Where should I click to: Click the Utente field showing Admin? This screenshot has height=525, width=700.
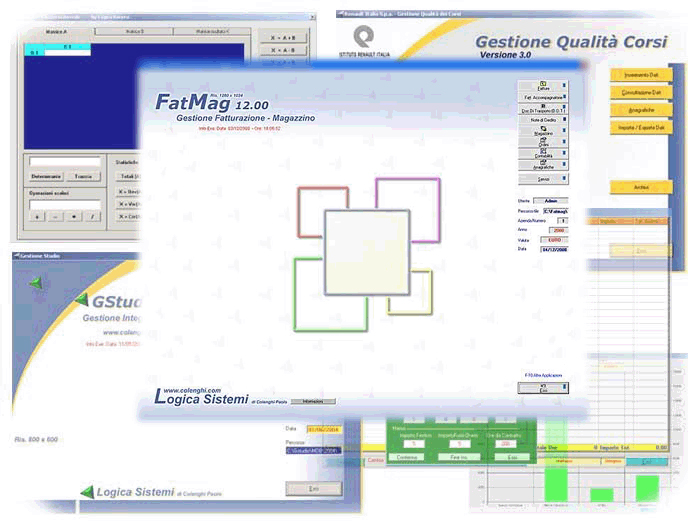[x=550, y=201]
